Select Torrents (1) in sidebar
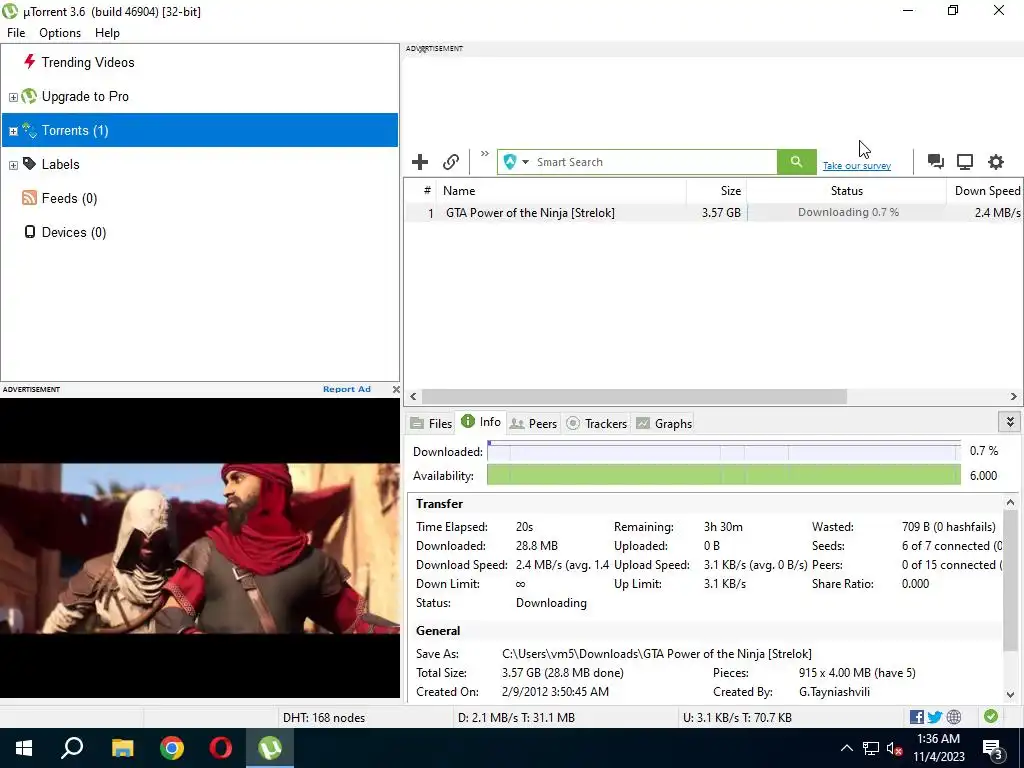1024x768 pixels. 200,130
